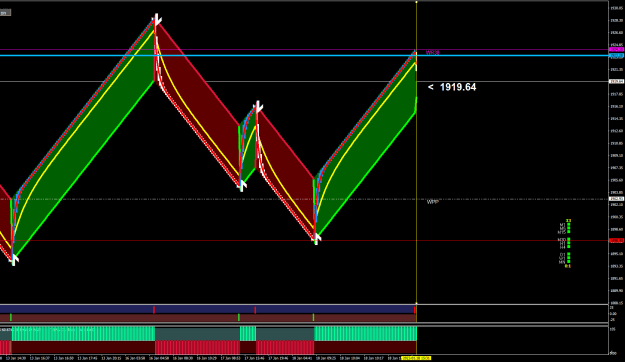Click the magenta price tag on the scale
The width and height of the screenshot is (625, 362).
pyautogui.click(x=616, y=49)
